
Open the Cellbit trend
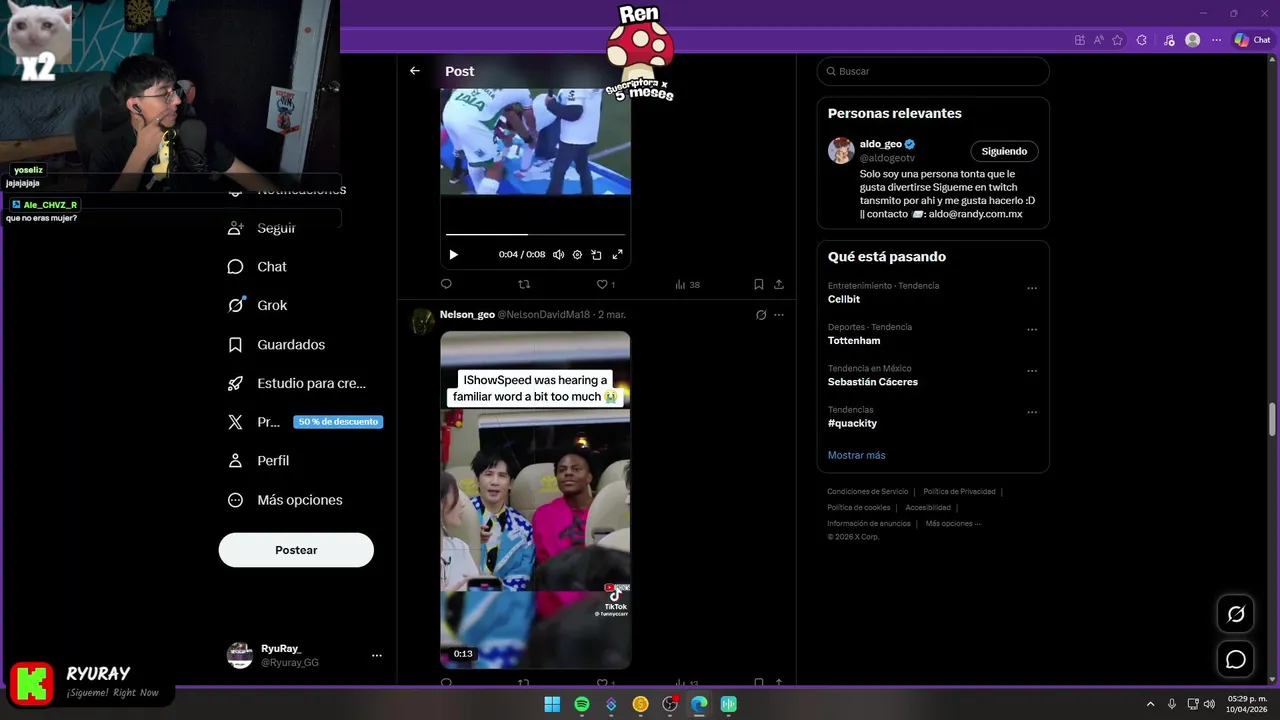844,299
